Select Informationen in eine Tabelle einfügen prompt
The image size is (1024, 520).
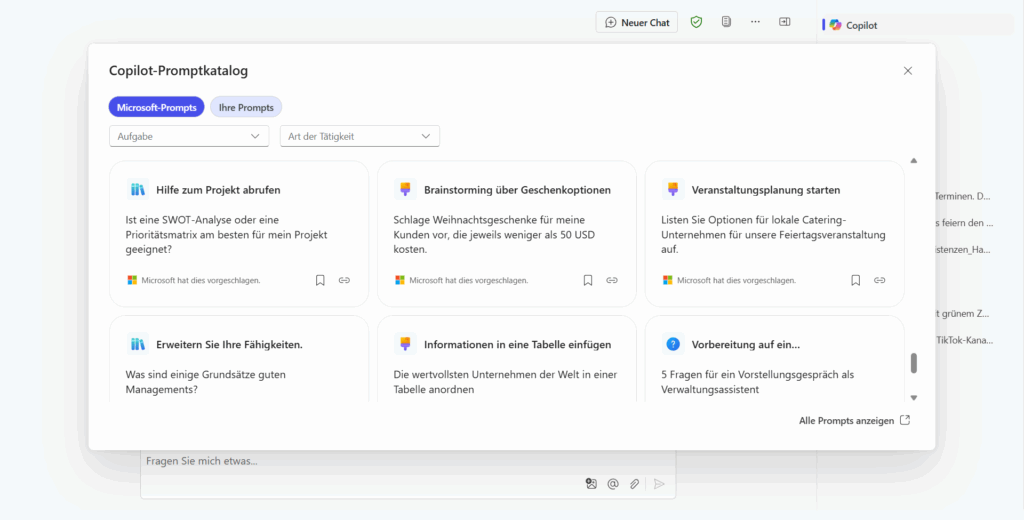pyautogui.click(x=507, y=359)
